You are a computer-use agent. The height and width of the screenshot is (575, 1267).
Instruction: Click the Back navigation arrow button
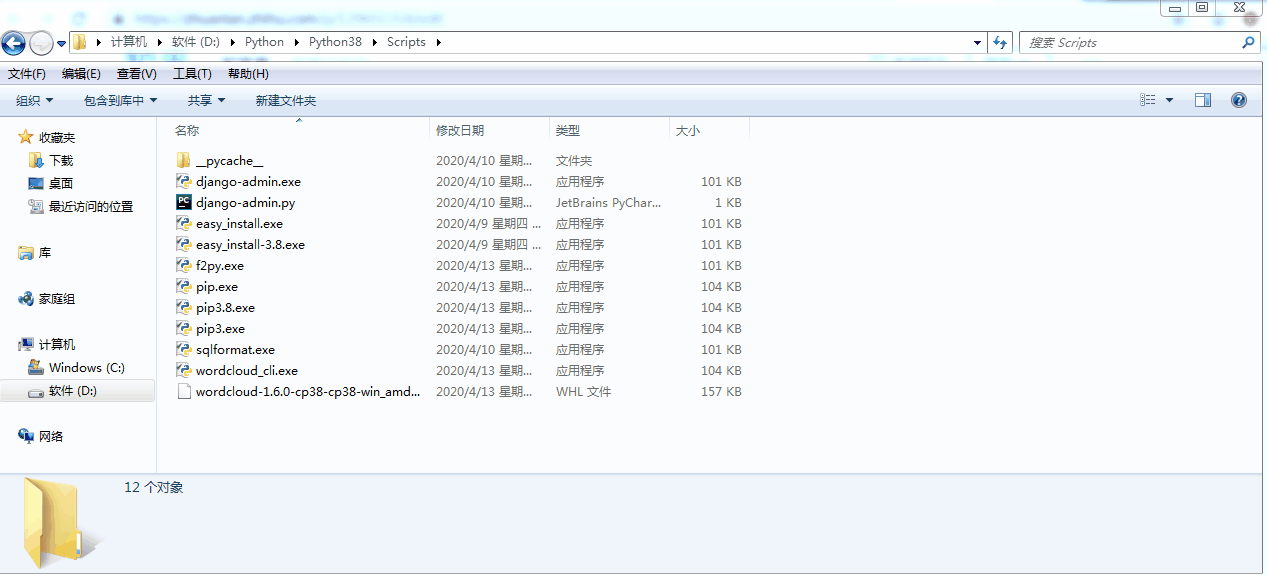pos(14,43)
